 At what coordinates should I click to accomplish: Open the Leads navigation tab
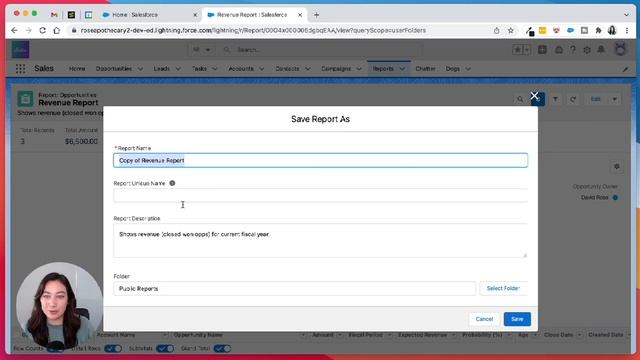pos(162,69)
